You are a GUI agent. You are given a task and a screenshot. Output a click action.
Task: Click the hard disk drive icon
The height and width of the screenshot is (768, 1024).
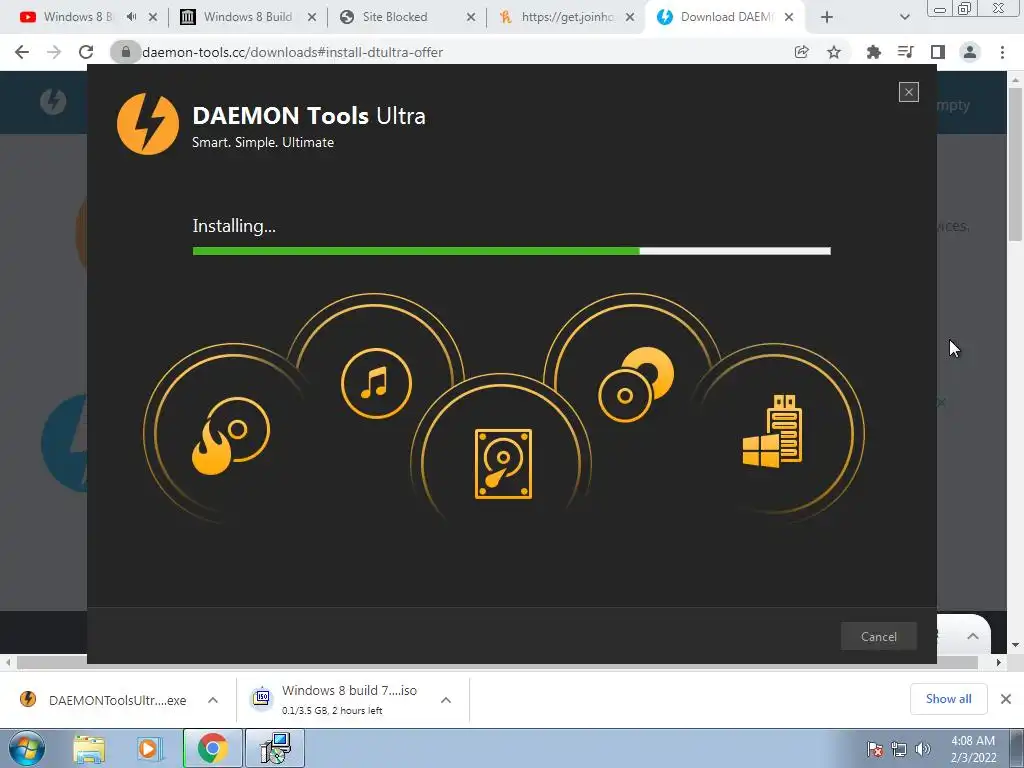point(503,464)
